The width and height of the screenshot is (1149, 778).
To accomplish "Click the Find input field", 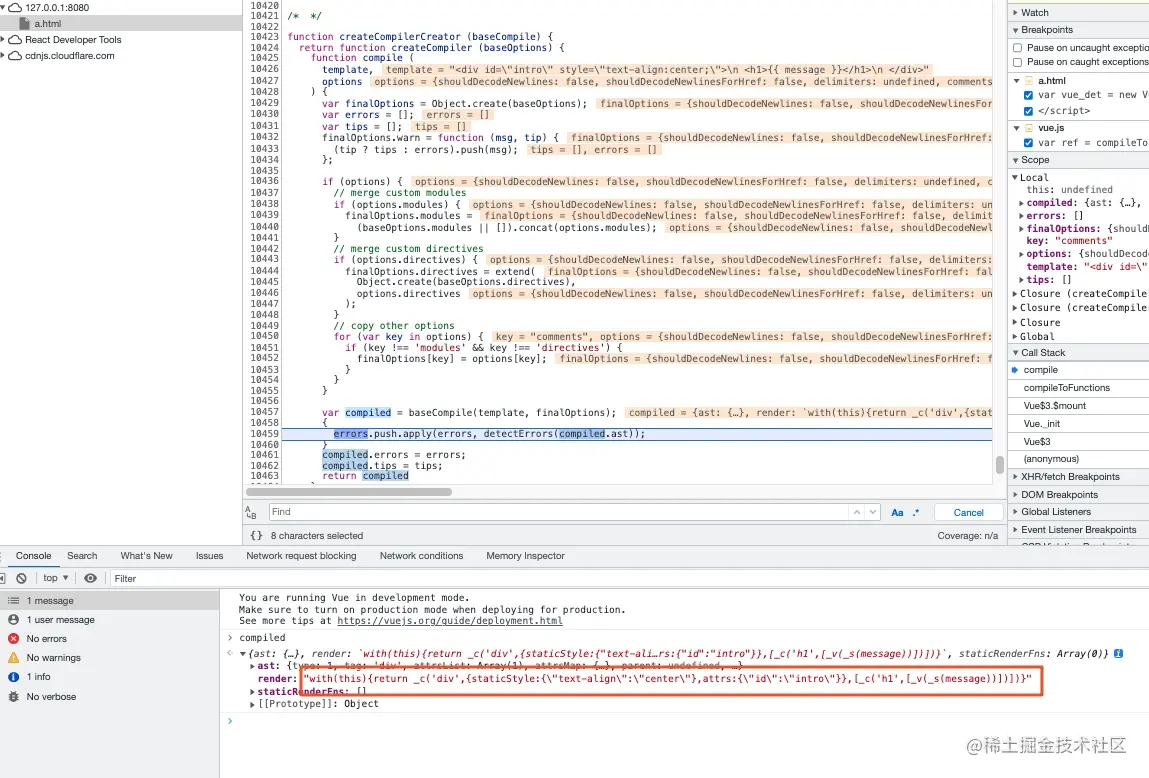I will [558, 512].
